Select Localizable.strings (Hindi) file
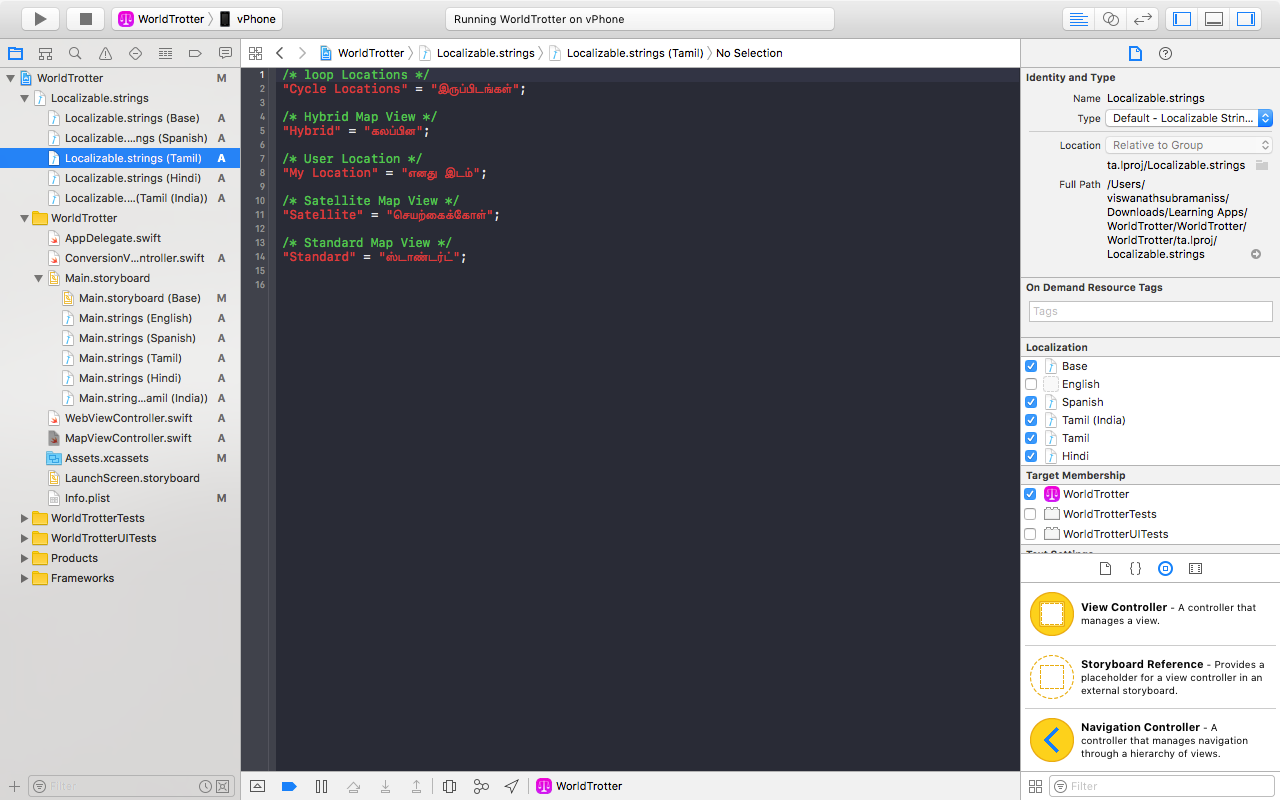Image resolution: width=1280 pixels, height=800 pixels. pyautogui.click(x=133, y=178)
